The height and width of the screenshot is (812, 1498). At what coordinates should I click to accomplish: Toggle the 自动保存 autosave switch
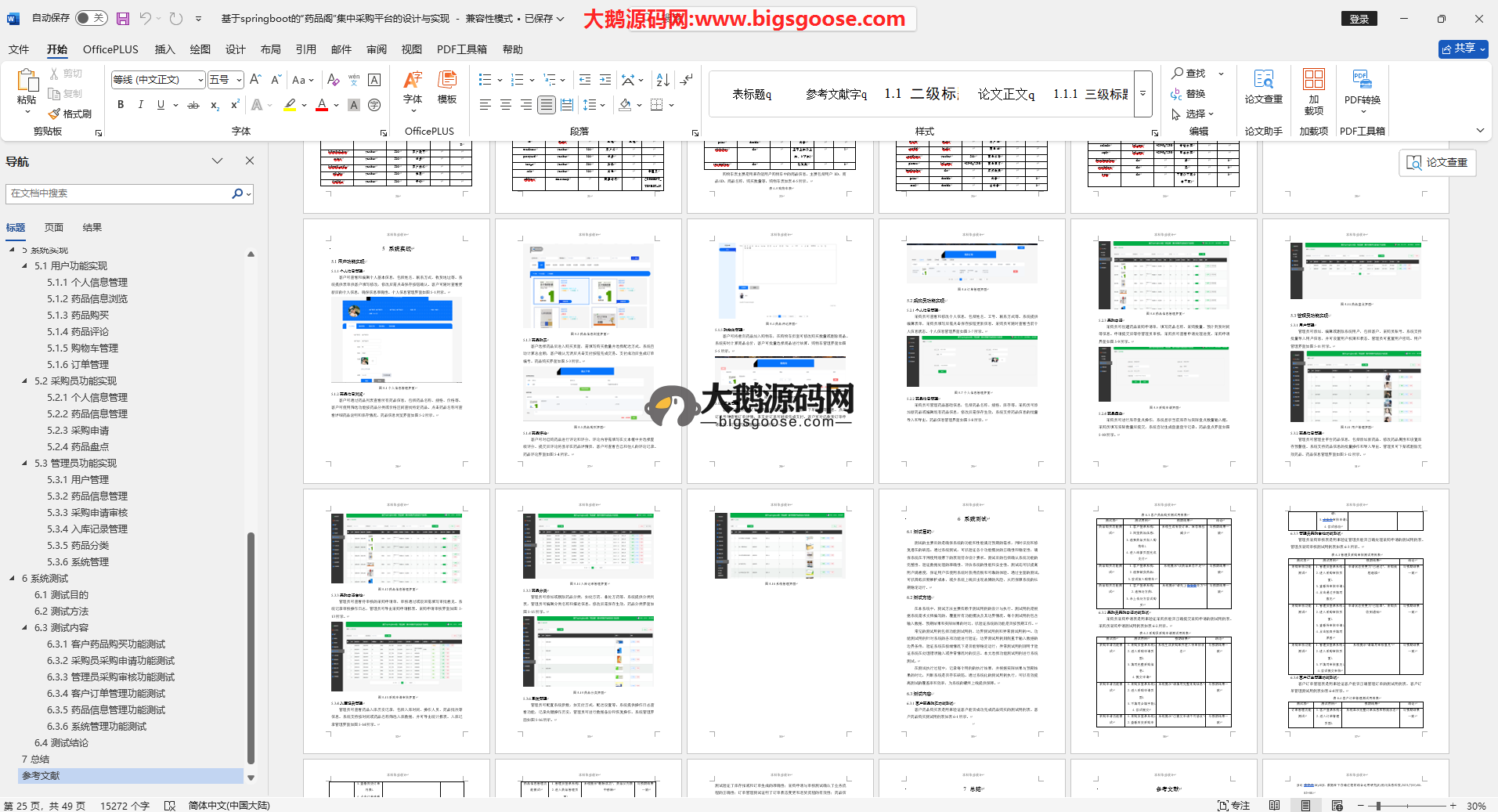pos(93,18)
